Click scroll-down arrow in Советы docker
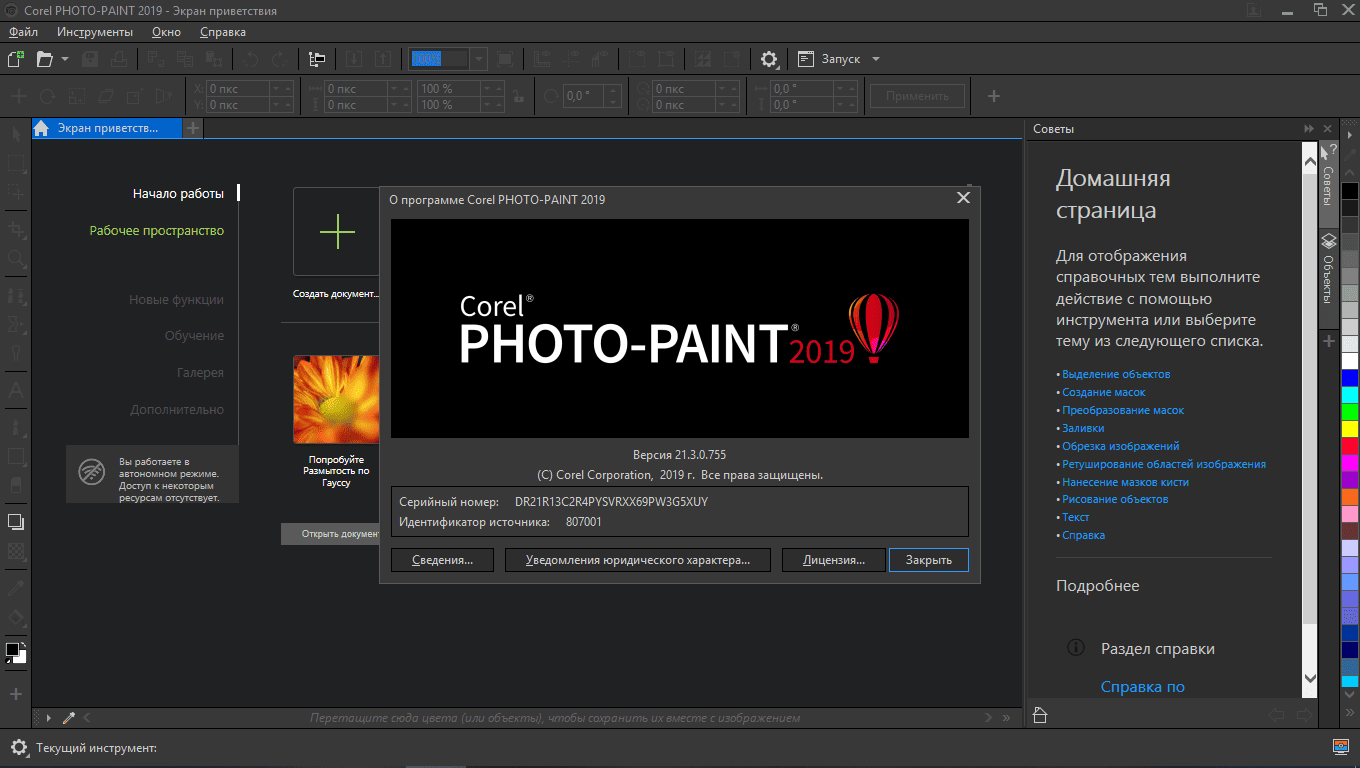Screen dimensions: 1360x768 (x=1310, y=678)
